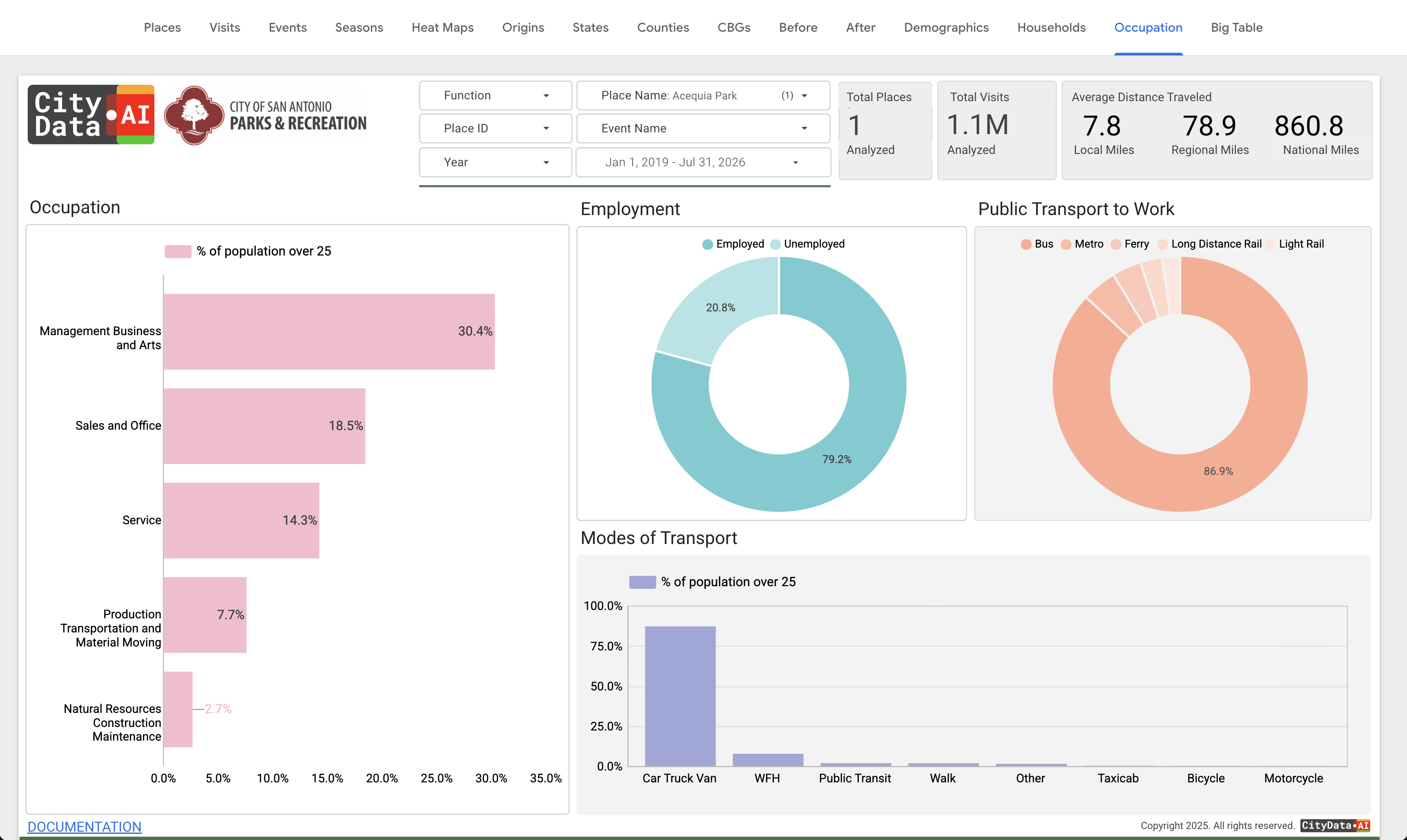Screen dimensions: 1407x840
Task: Open the Function dropdown
Action: coord(495,95)
